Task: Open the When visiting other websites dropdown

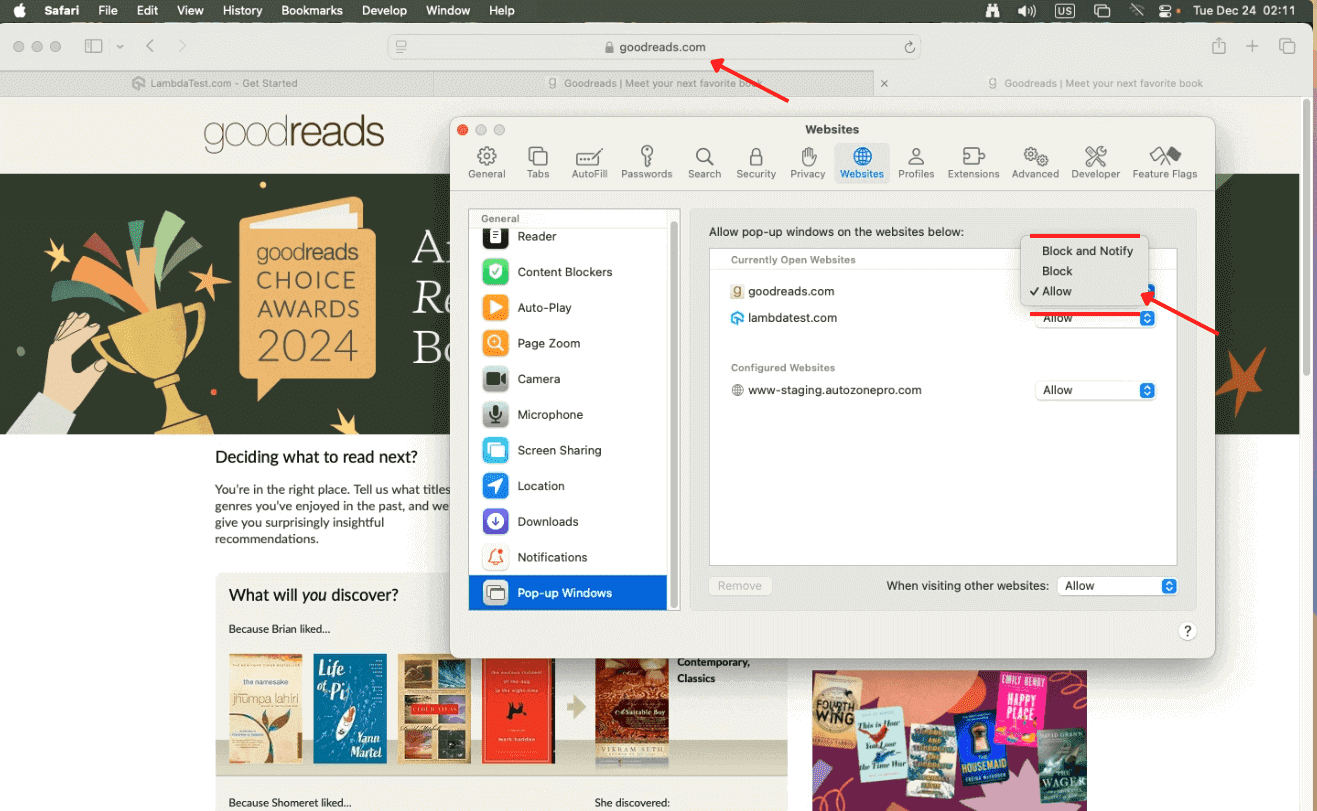Action: (x=1117, y=586)
